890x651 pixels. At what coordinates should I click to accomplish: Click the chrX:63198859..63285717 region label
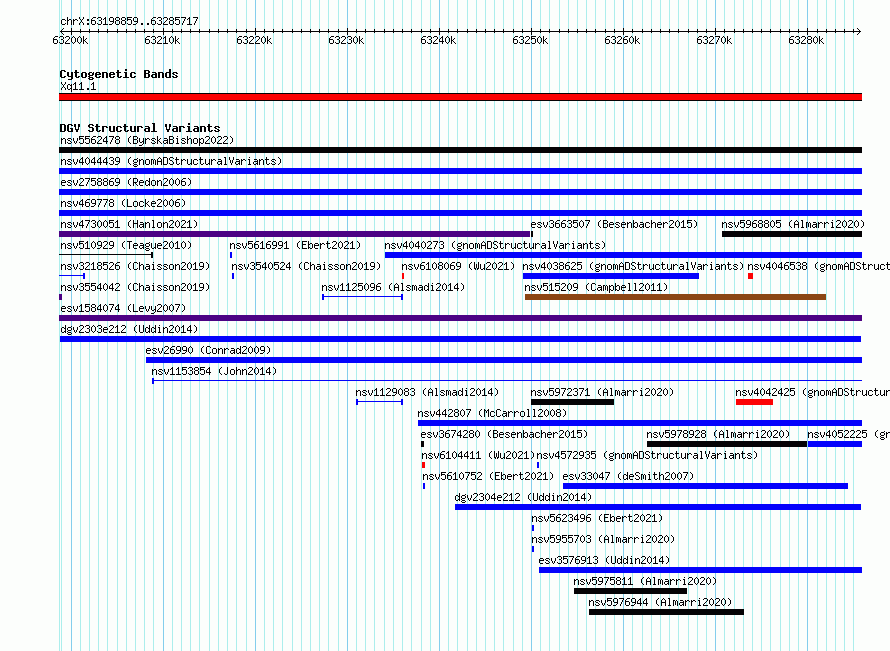[129, 21]
